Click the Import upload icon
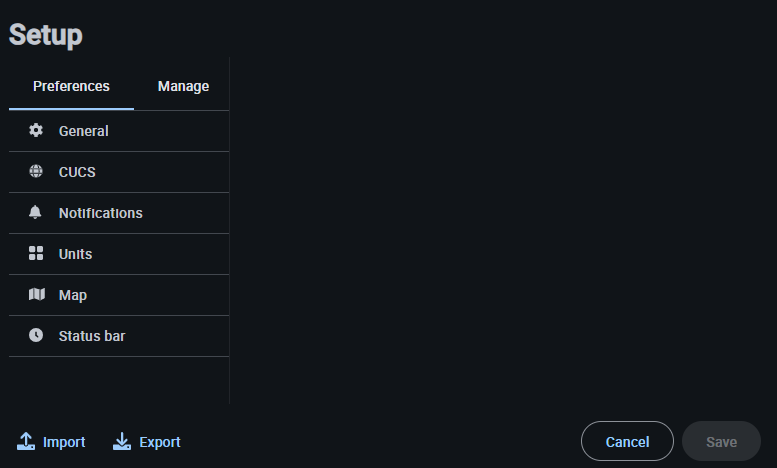The width and height of the screenshot is (777, 468). point(26,441)
